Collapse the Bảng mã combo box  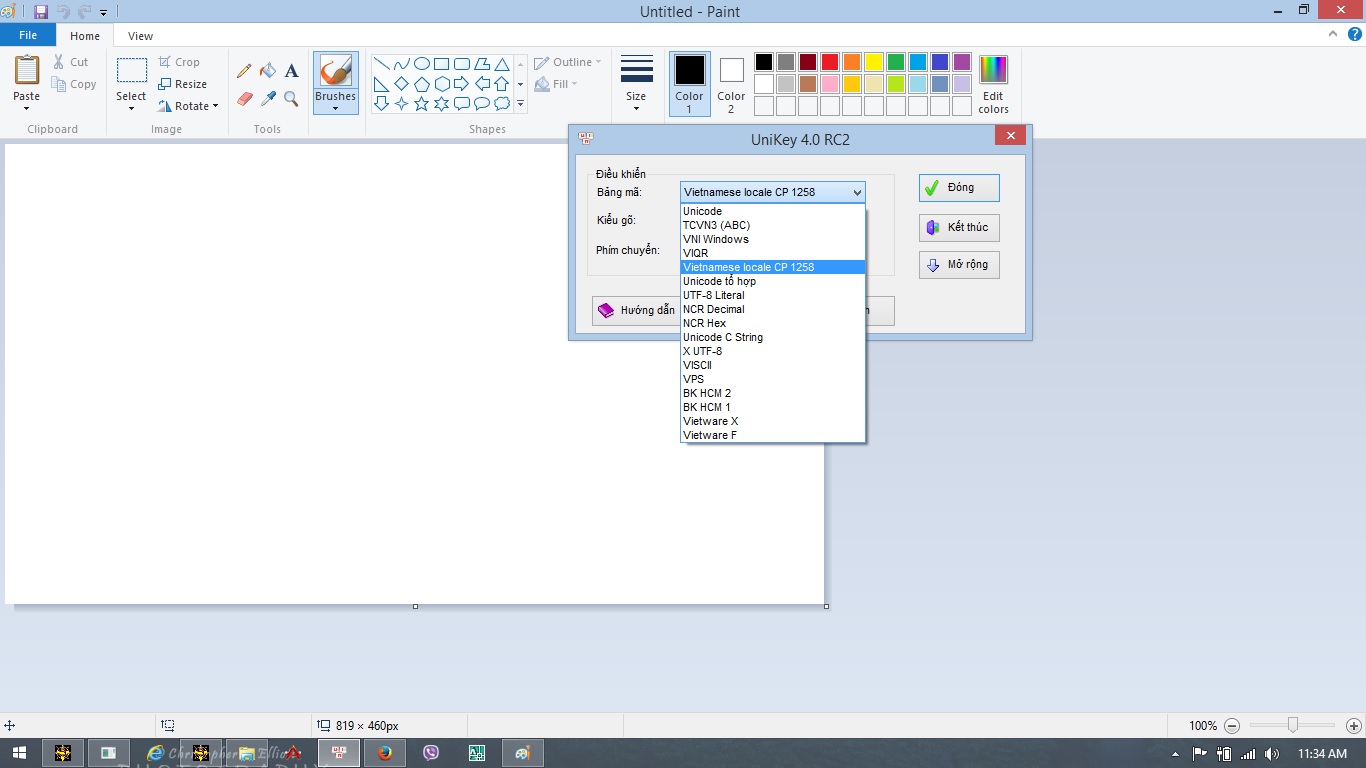pyautogui.click(x=856, y=192)
